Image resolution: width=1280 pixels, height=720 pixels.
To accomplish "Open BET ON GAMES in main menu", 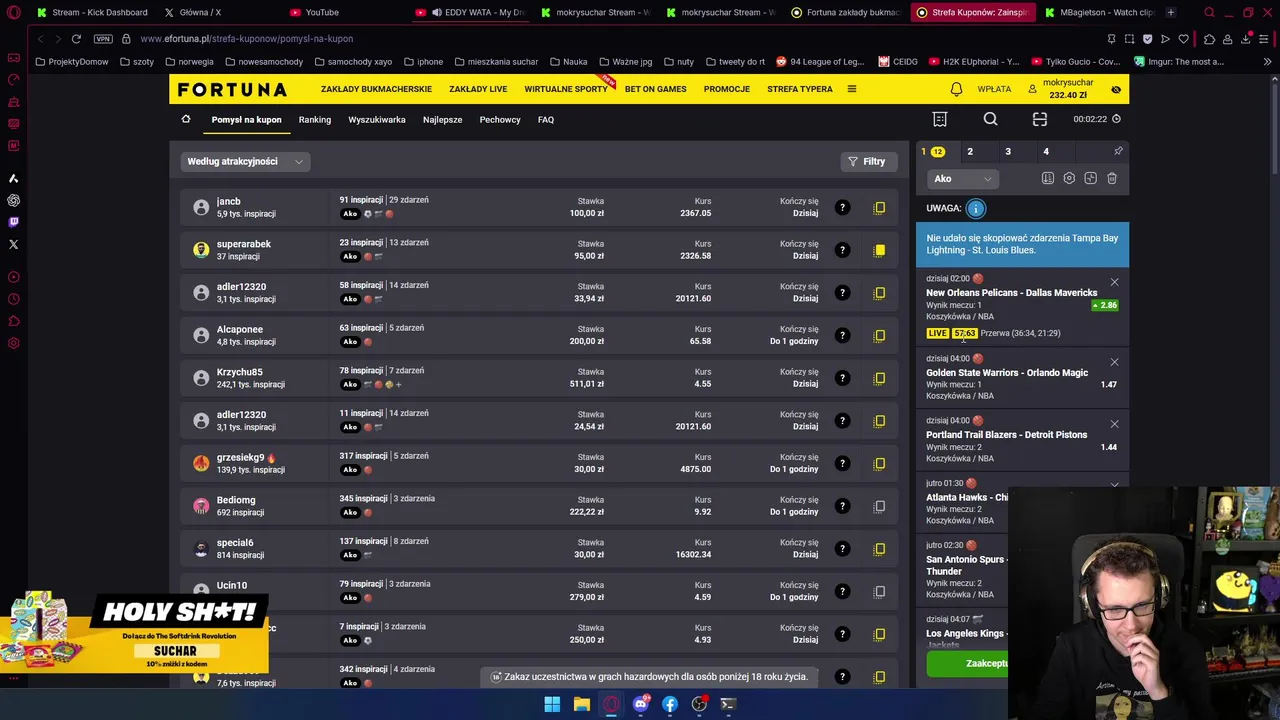I will 655,89.
